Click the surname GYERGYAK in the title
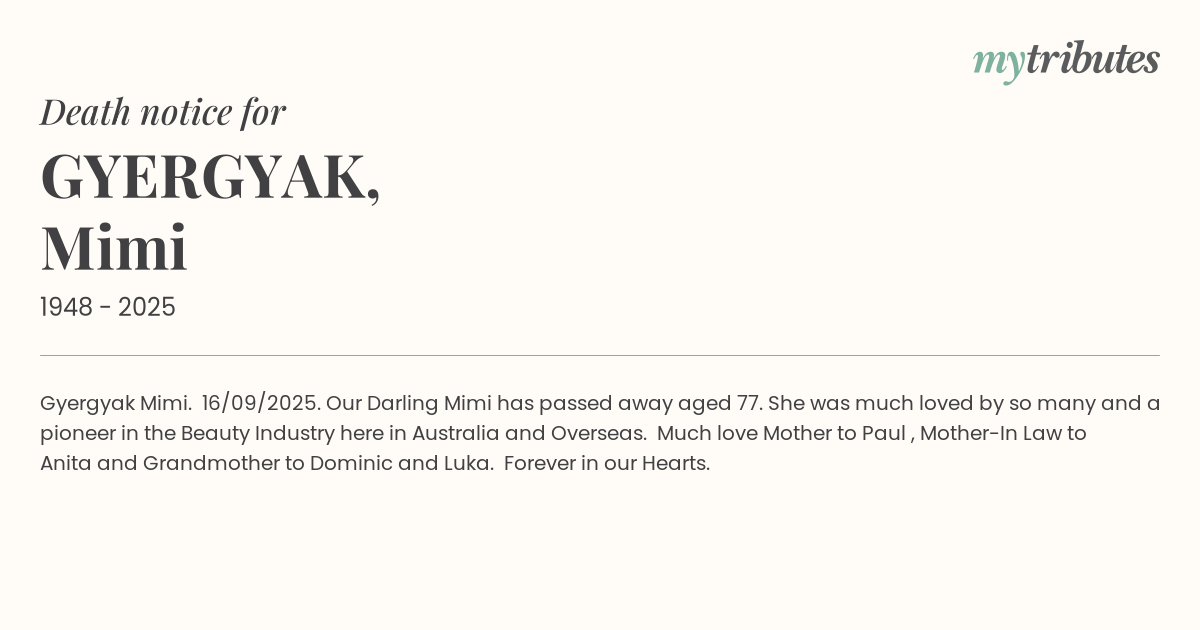The height and width of the screenshot is (630, 1200). (x=205, y=177)
